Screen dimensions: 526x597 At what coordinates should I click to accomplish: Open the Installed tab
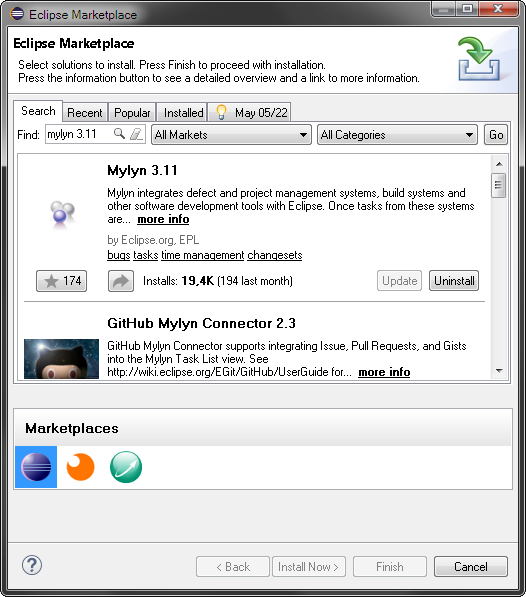(183, 113)
